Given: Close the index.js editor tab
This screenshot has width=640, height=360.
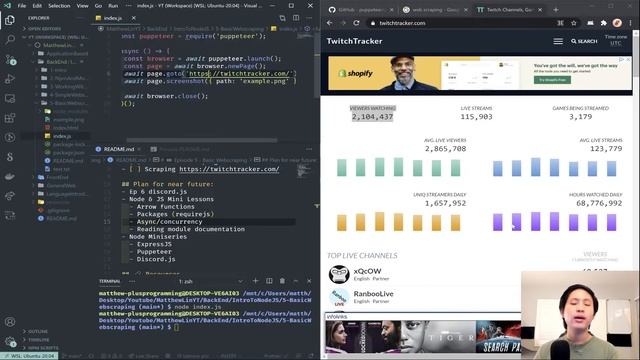Looking at the screenshot, I should pos(133,18).
